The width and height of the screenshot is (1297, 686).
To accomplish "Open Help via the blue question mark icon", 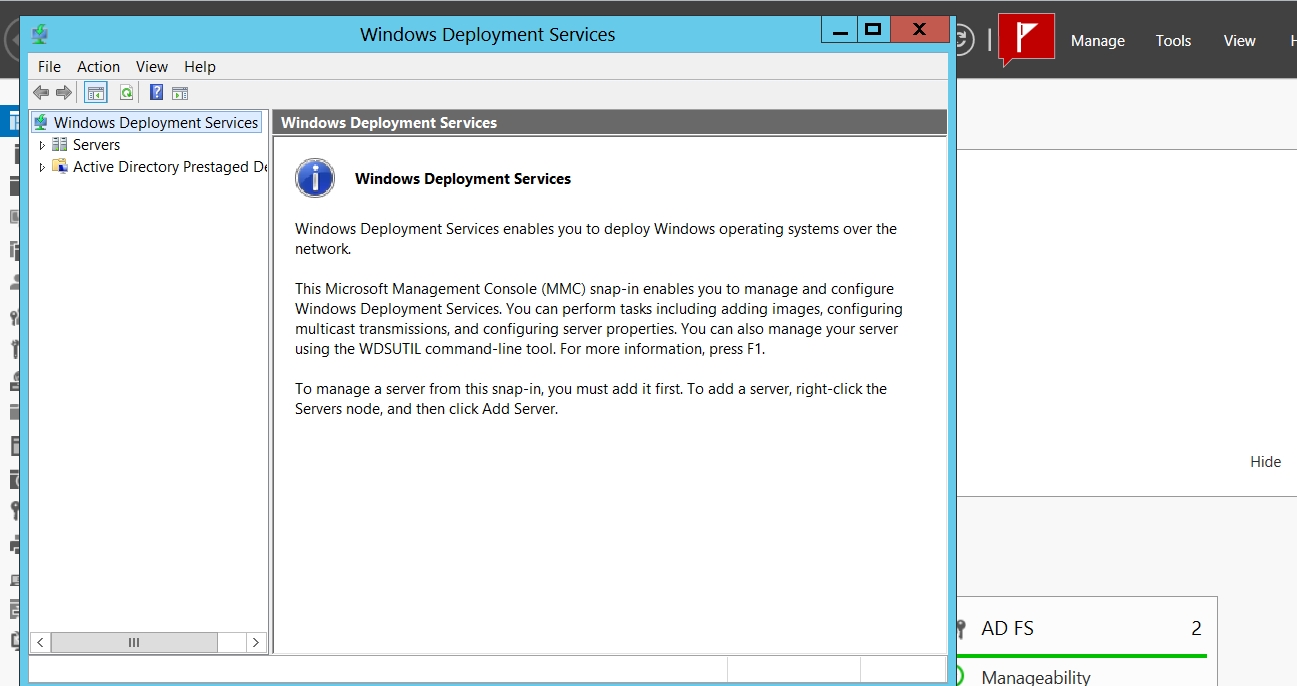I will click(156, 93).
